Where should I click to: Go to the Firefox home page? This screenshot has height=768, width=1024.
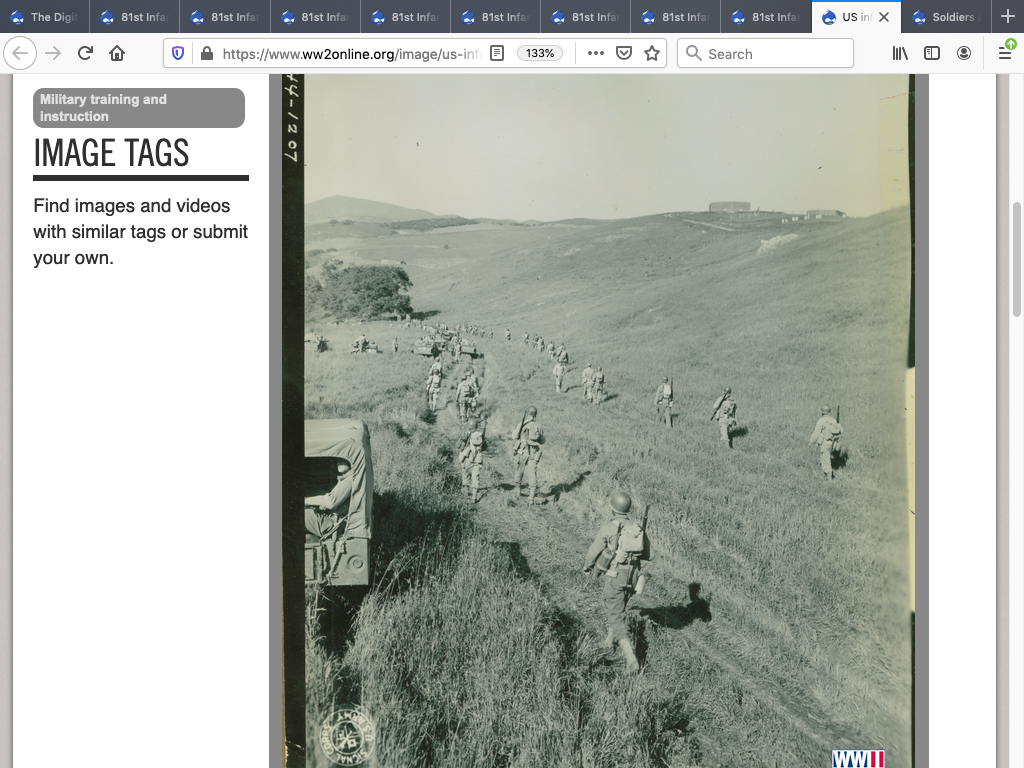tap(117, 54)
